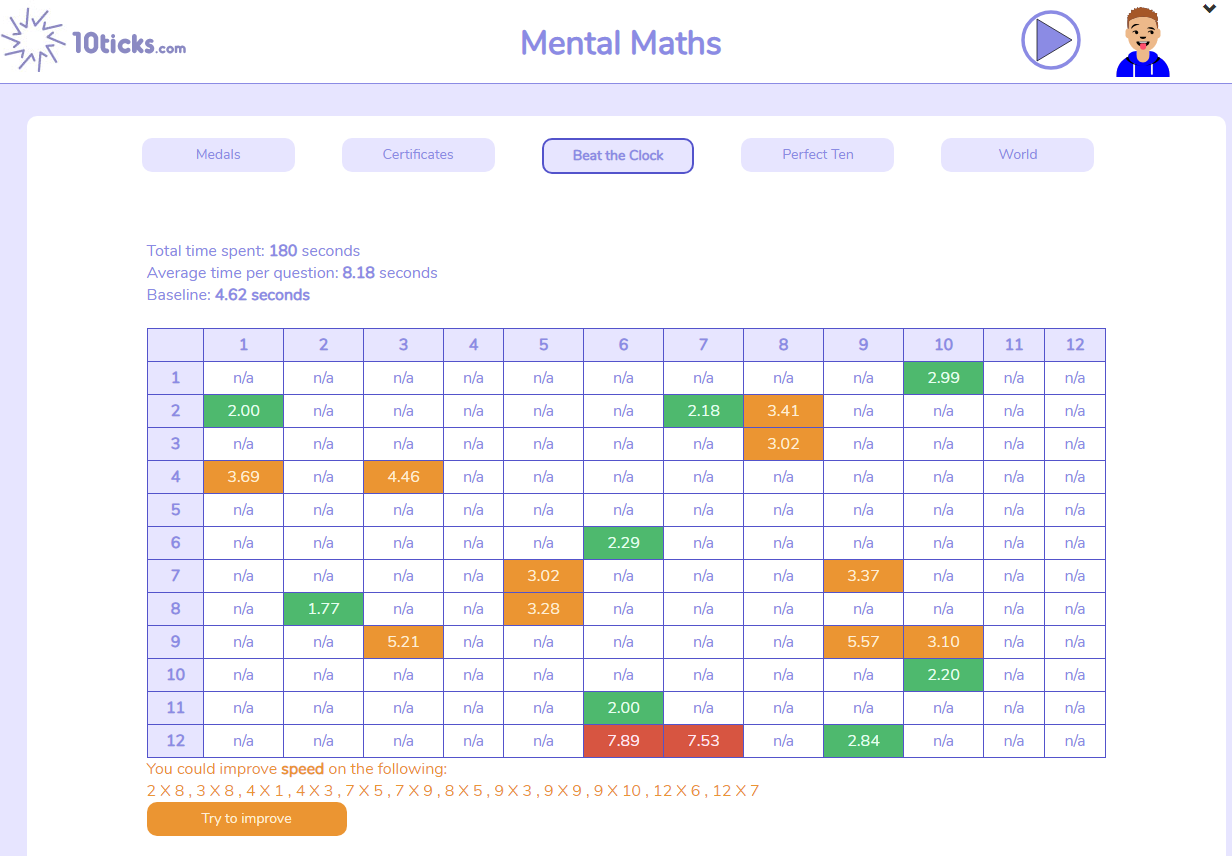Select the red 7.53 time cell
The height and width of the screenshot is (856, 1232).
(x=703, y=741)
